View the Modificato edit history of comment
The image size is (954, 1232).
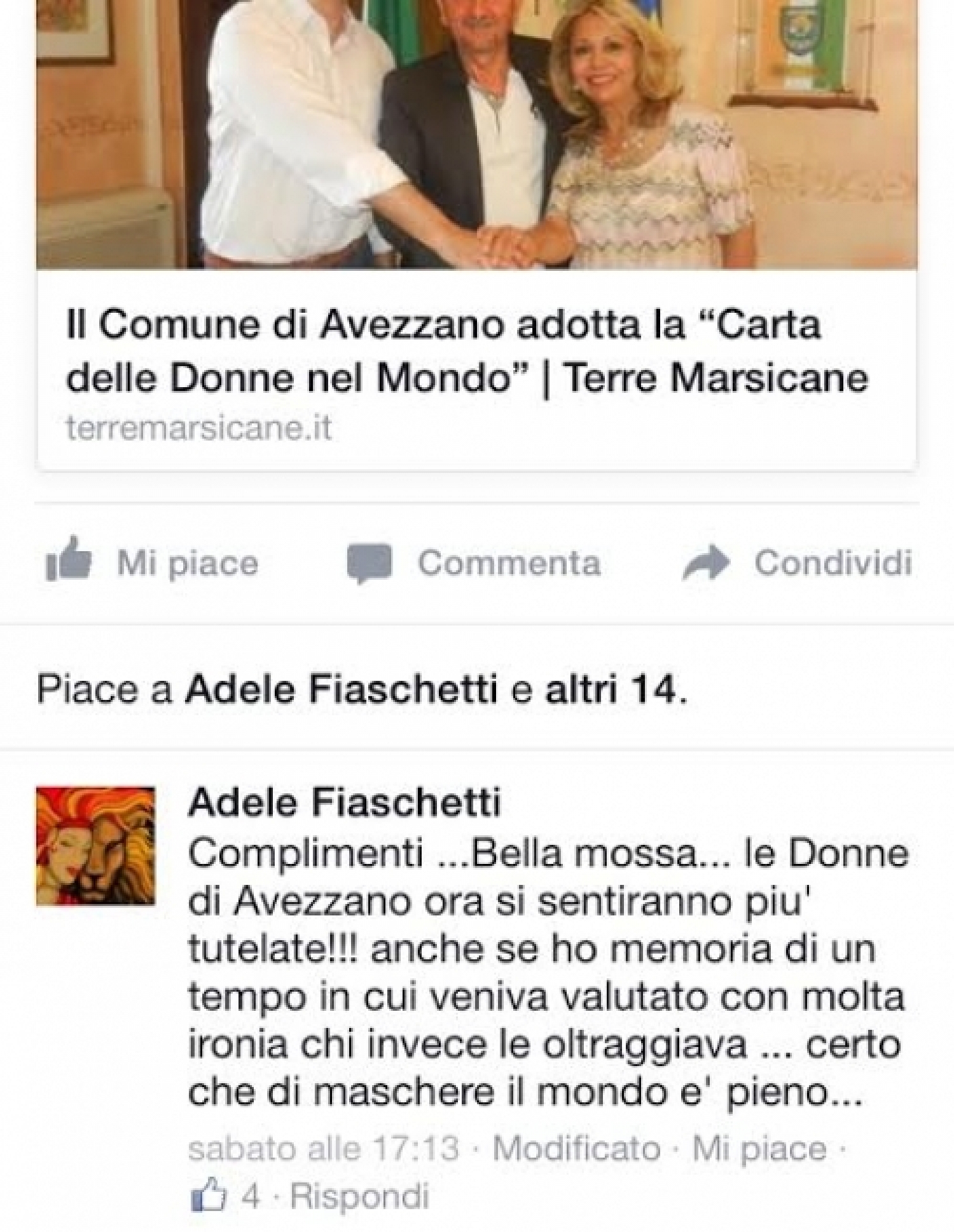[577, 1148]
